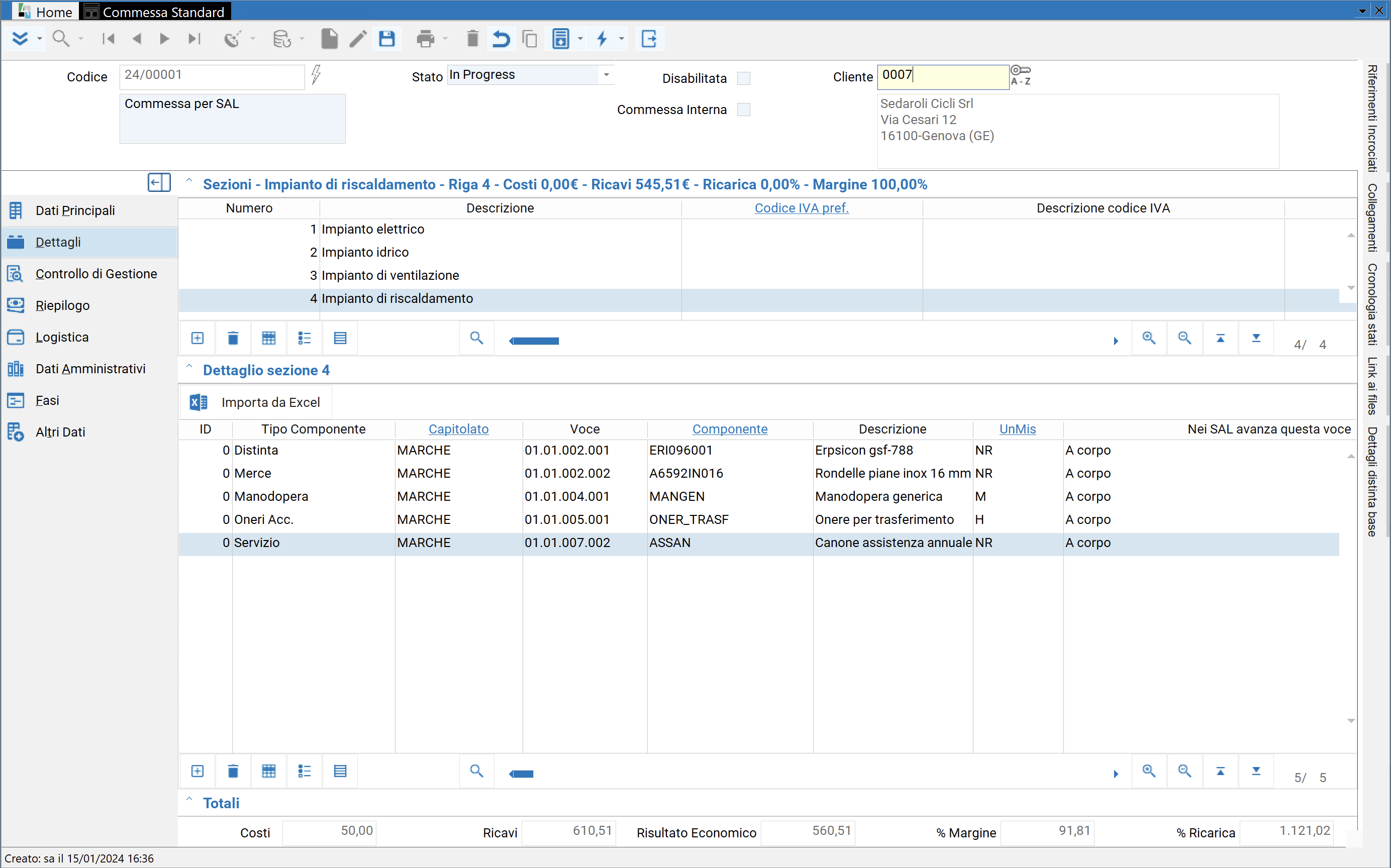Select Impianto elettrico section row
The width and height of the screenshot is (1391, 868).
pos(758,229)
